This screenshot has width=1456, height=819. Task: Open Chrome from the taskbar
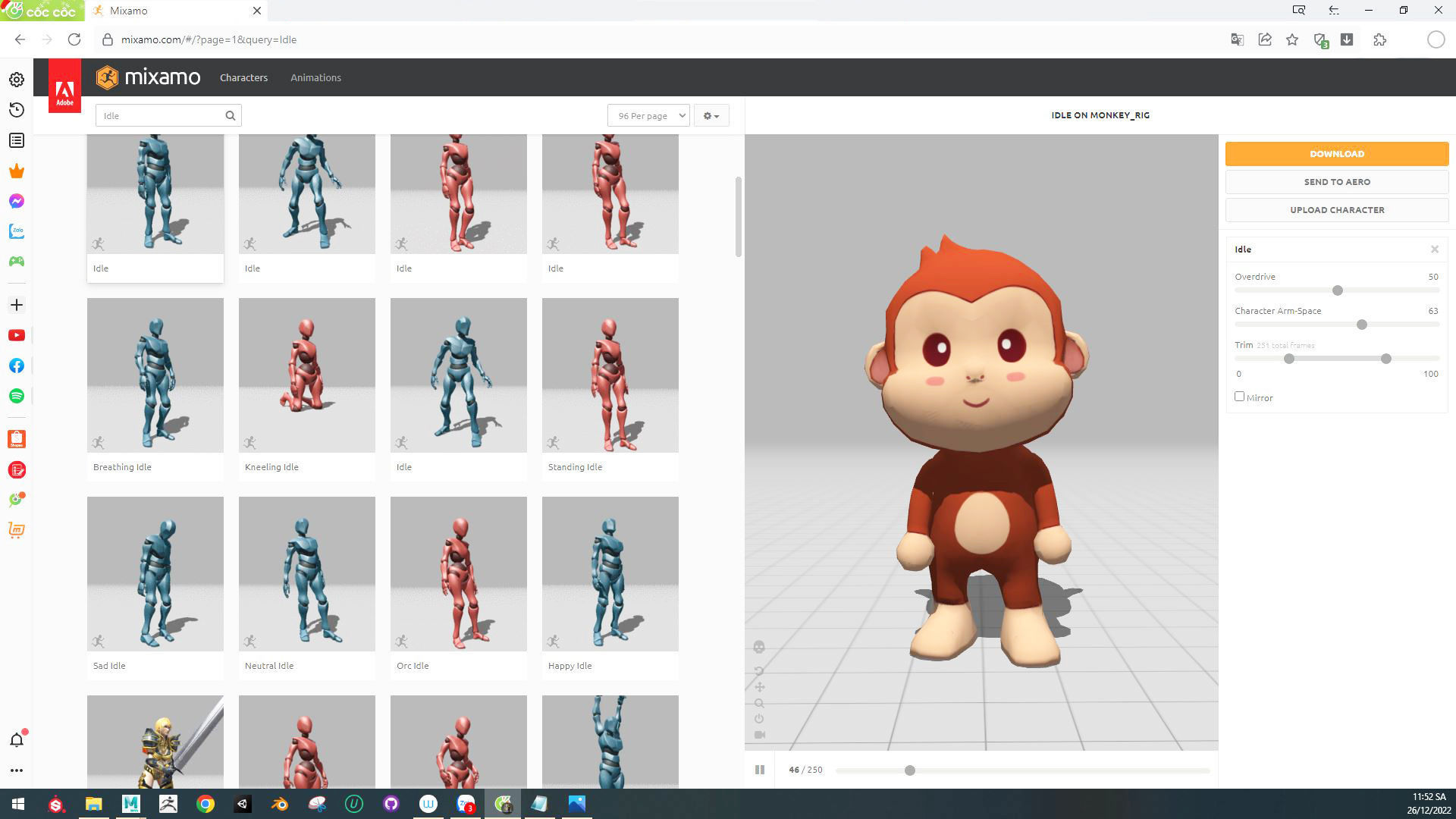206,804
